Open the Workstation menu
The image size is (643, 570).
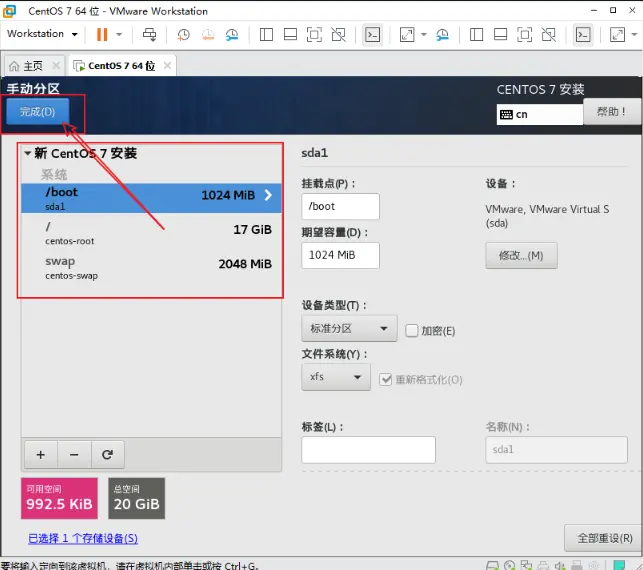pyautogui.click(x=42, y=33)
